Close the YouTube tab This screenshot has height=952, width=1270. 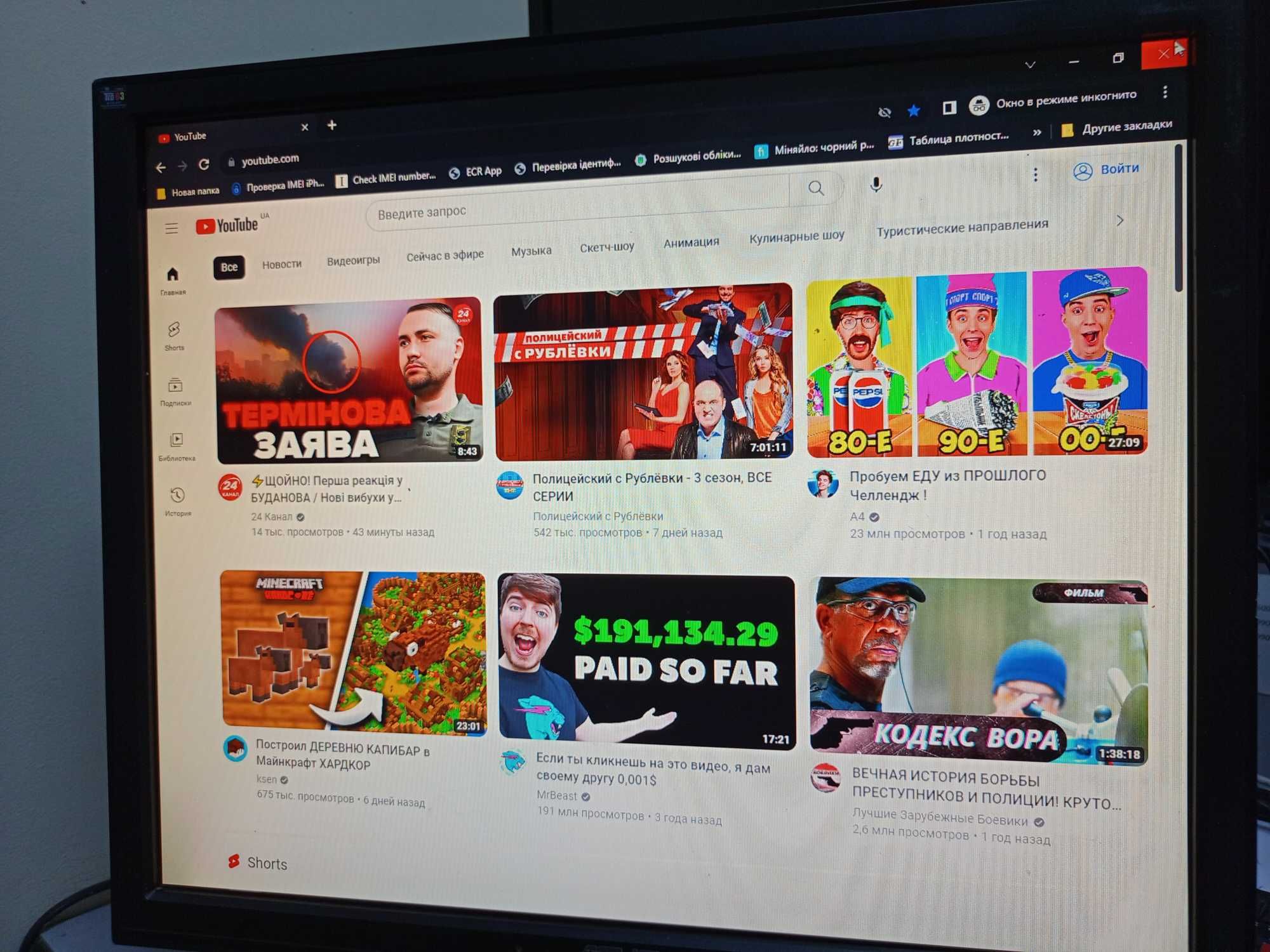(305, 128)
